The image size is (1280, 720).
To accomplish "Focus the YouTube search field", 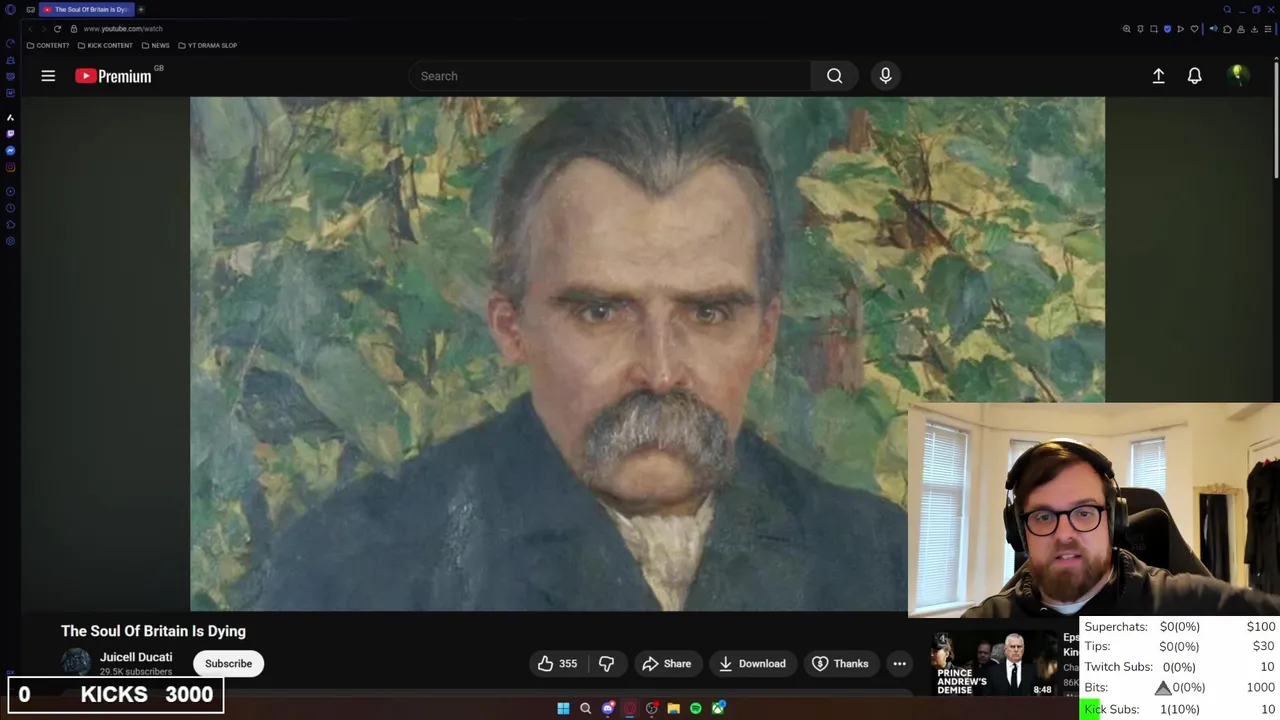I will pos(610,76).
